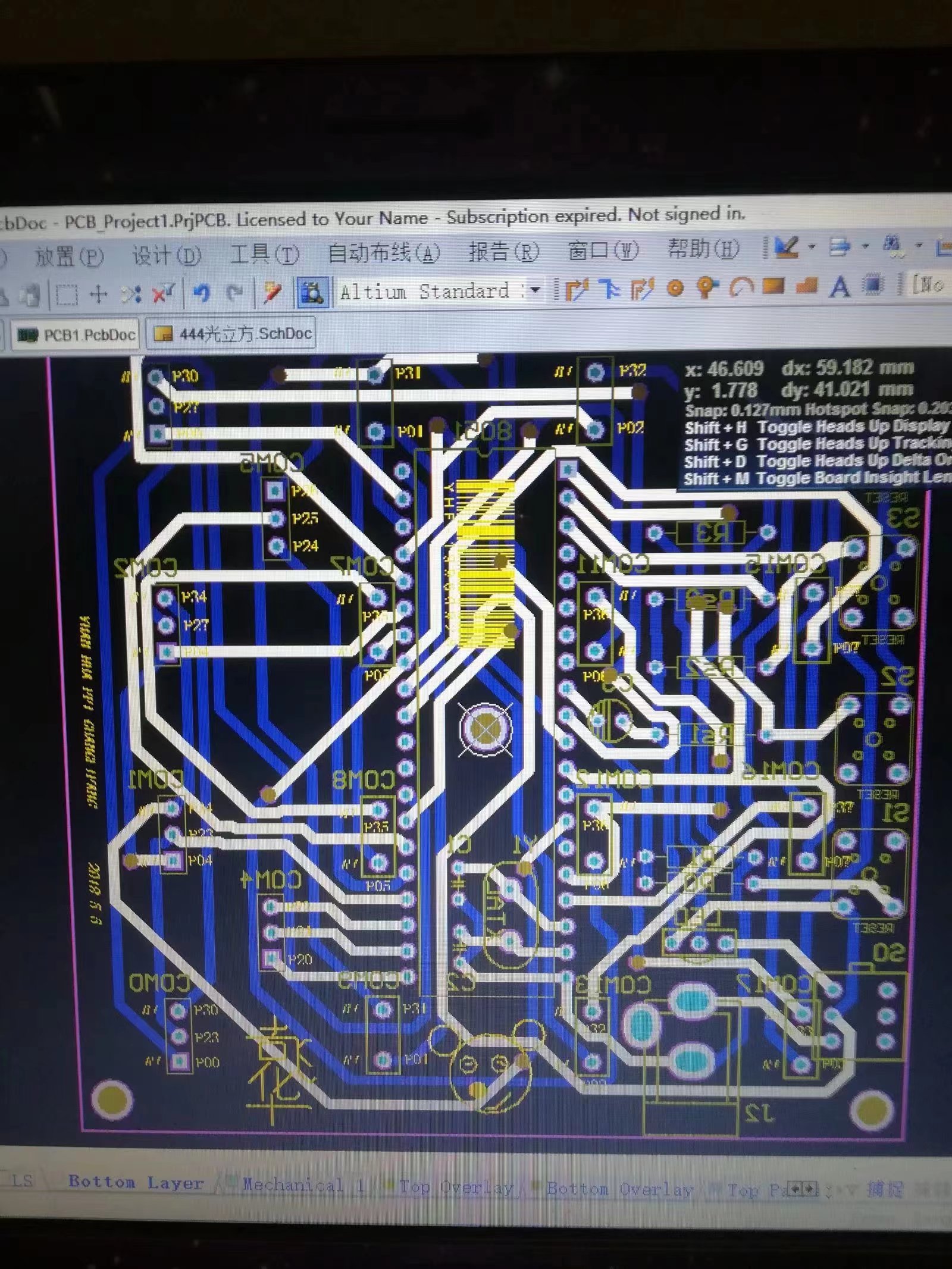Switch to the Bottom Layer tab
Screen dimensions: 952x1269
coord(136,1182)
